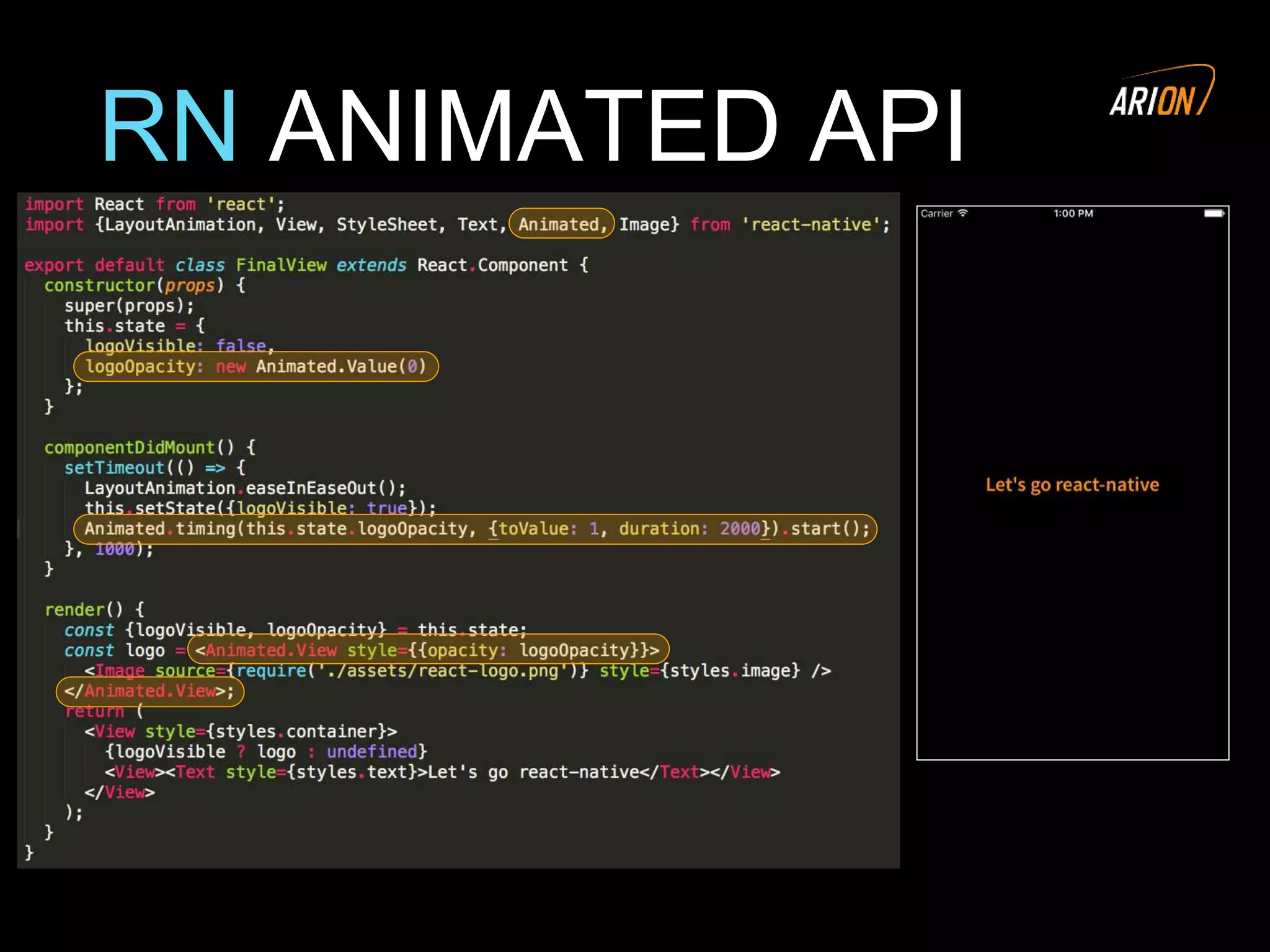
Task: Click 'logoOpacity: new Animated.Value(0)' line
Action: [x=255, y=366]
